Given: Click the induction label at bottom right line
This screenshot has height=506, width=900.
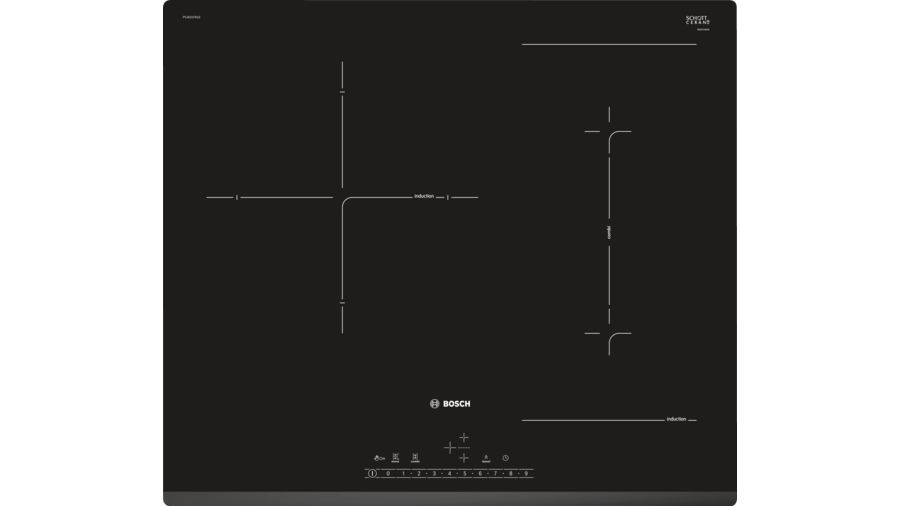Looking at the screenshot, I should [x=676, y=419].
